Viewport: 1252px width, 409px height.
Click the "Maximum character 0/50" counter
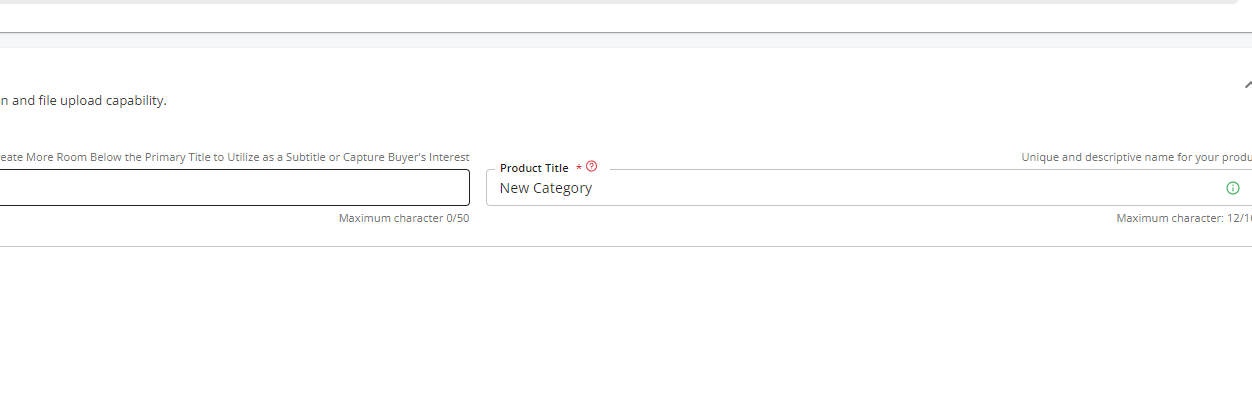point(403,218)
